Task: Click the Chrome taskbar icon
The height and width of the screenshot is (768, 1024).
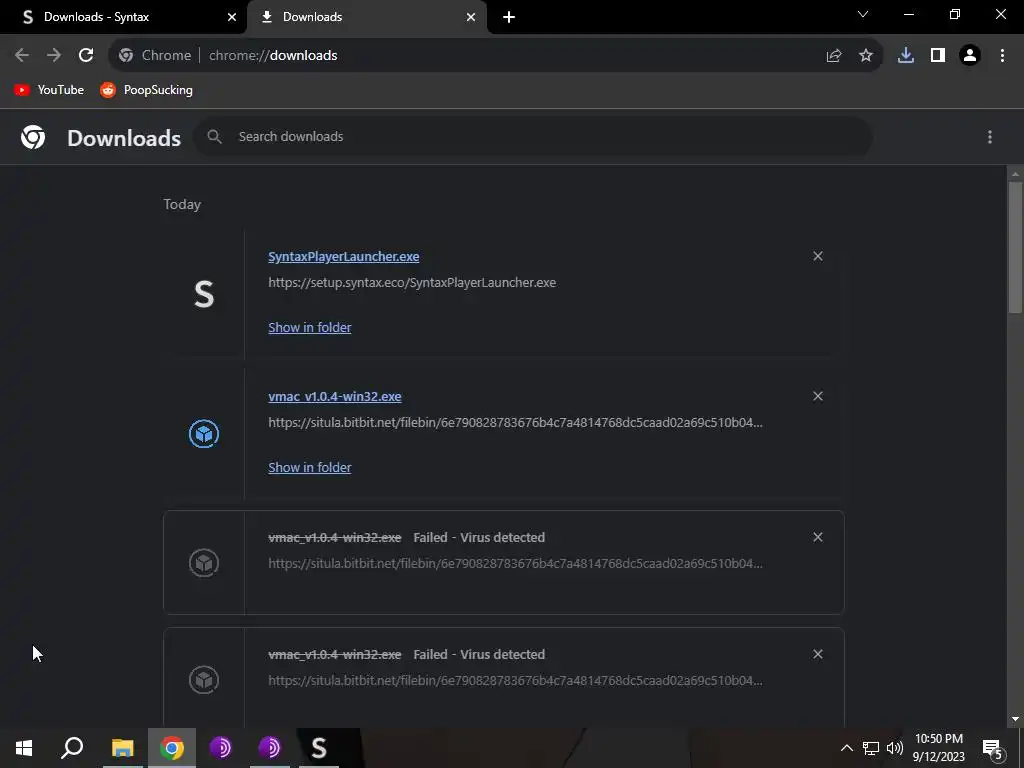Action: click(172, 748)
